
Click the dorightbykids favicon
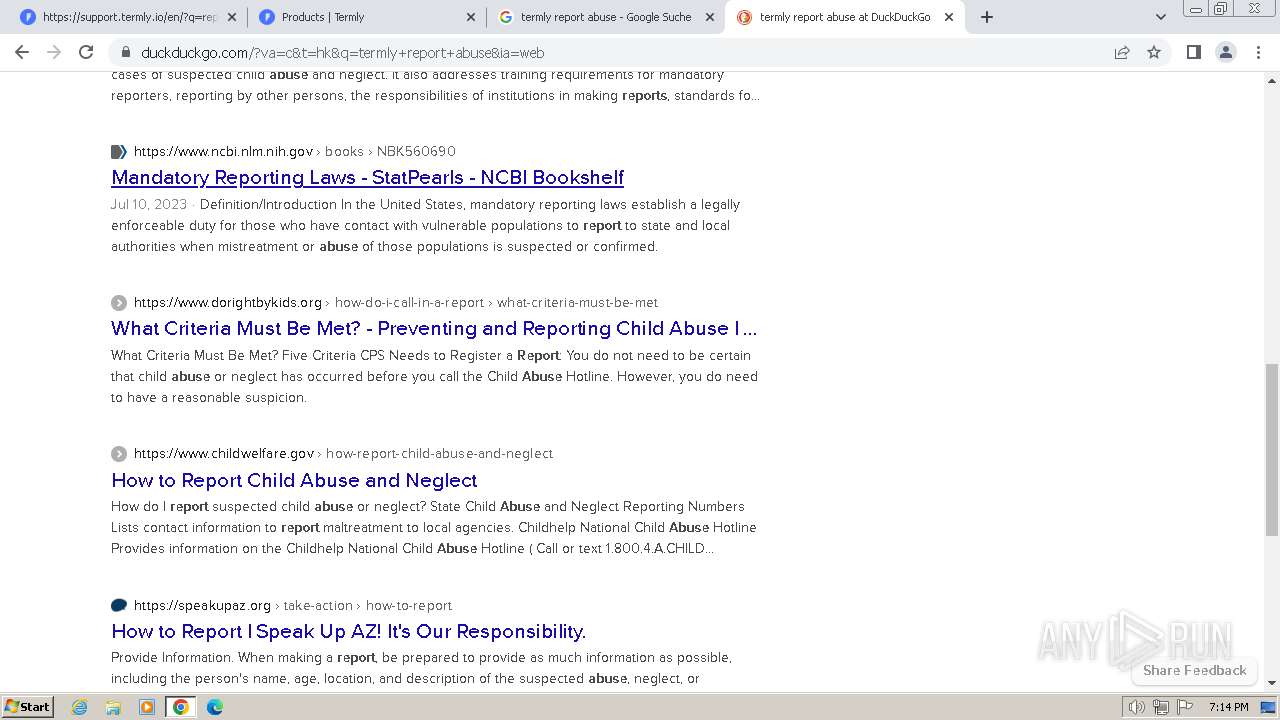pos(119,303)
